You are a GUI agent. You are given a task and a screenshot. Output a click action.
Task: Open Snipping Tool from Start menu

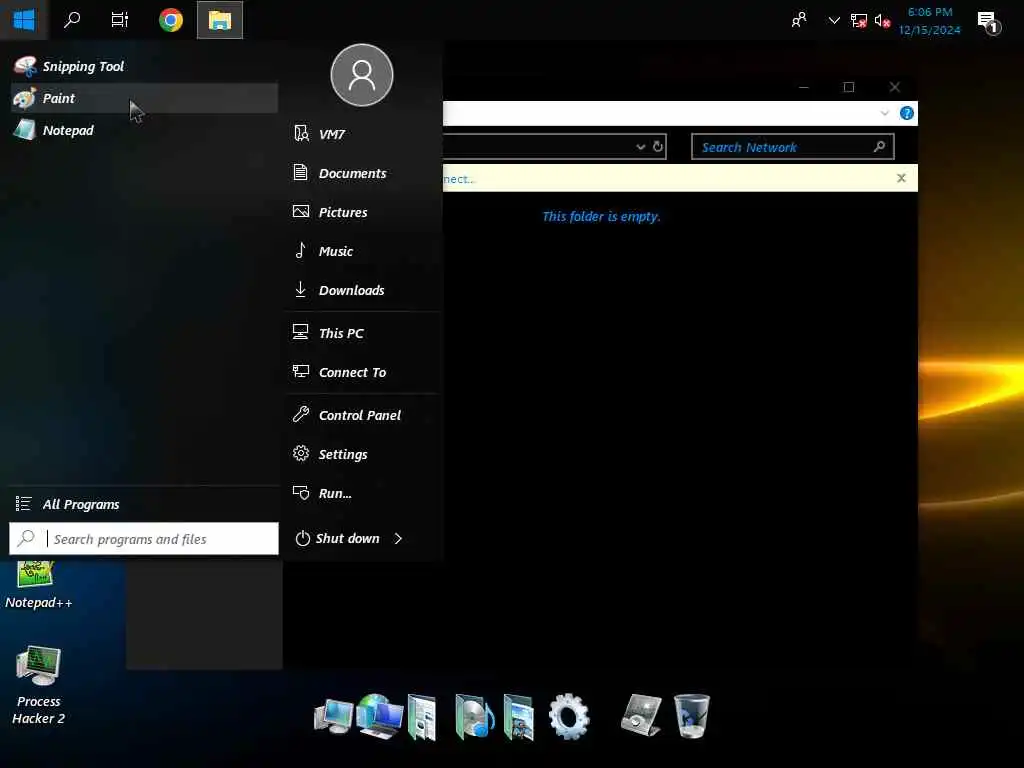click(x=144, y=66)
